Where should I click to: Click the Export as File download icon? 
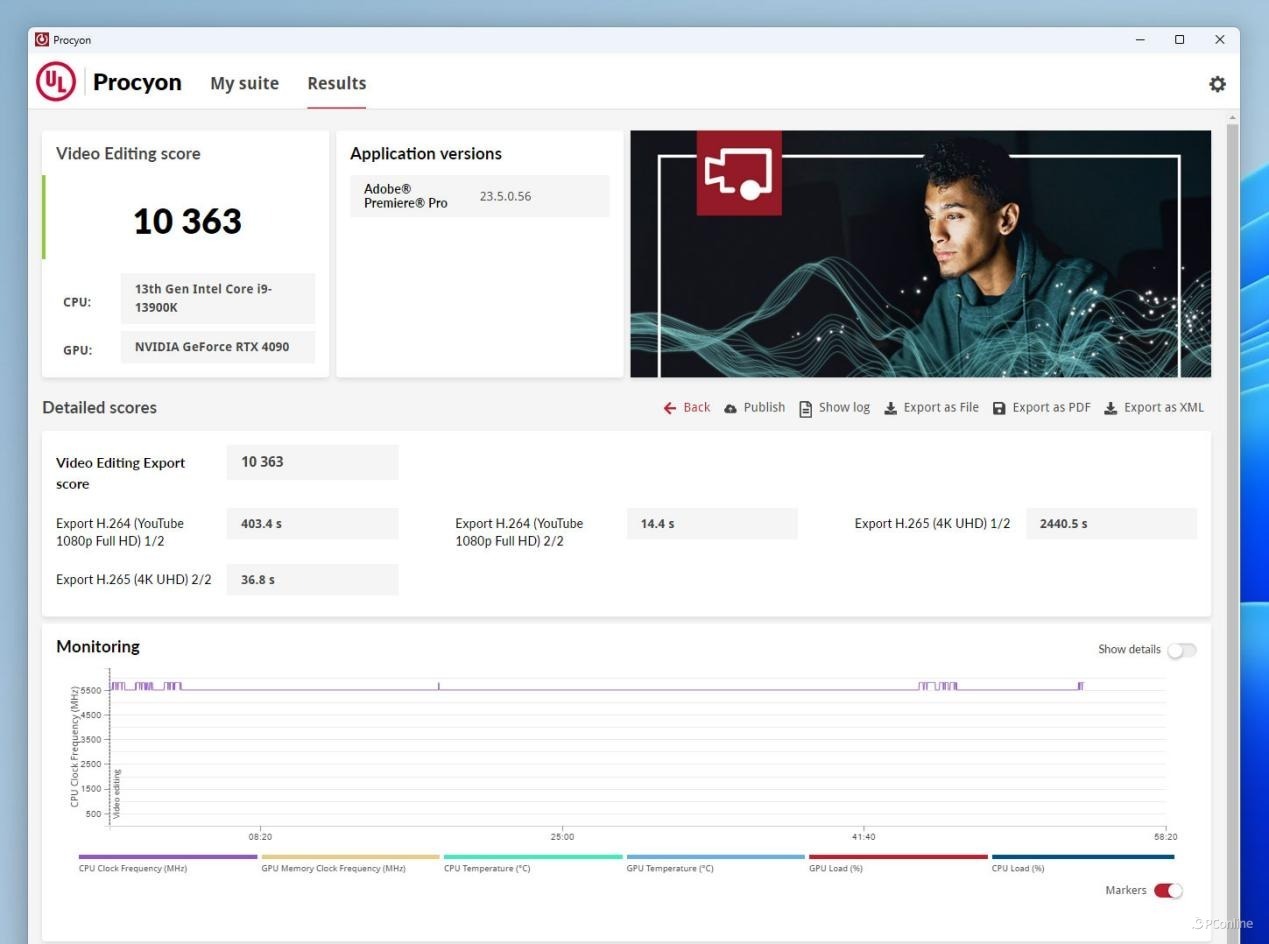click(890, 408)
